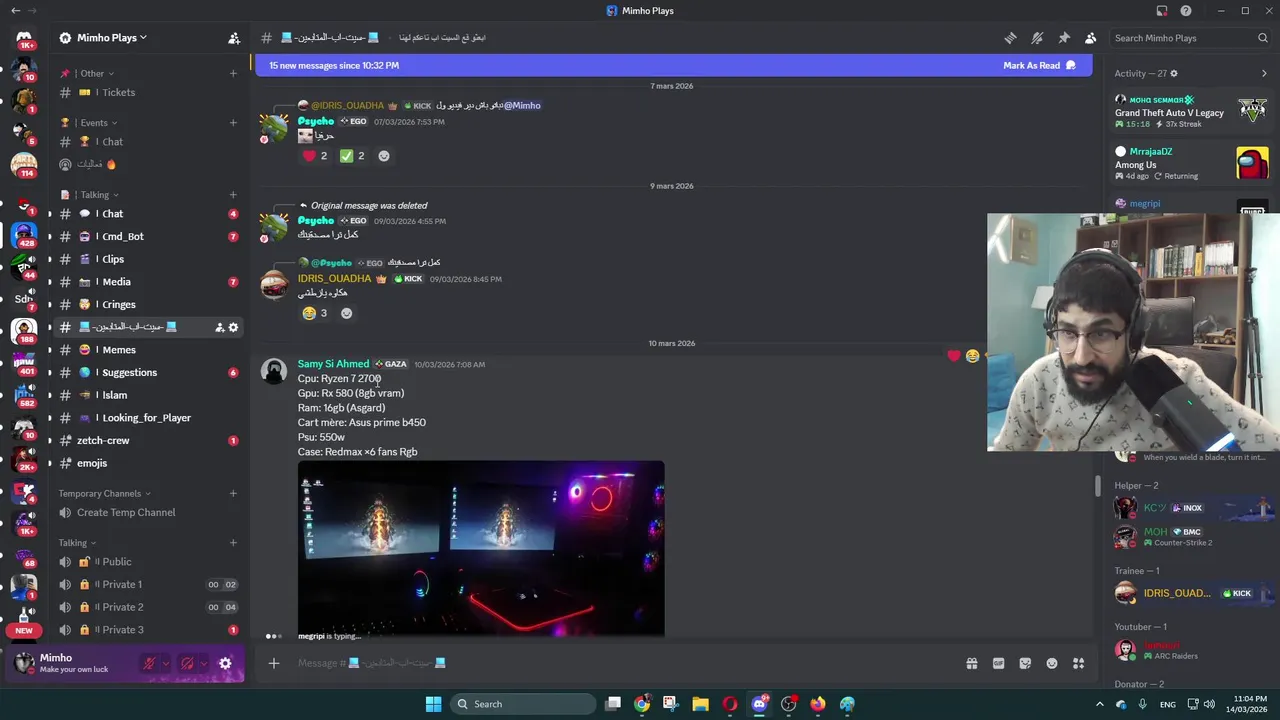The width and height of the screenshot is (1280, 720).
Task: Click the message attachment plus button
Action: (x=274, y=663)
